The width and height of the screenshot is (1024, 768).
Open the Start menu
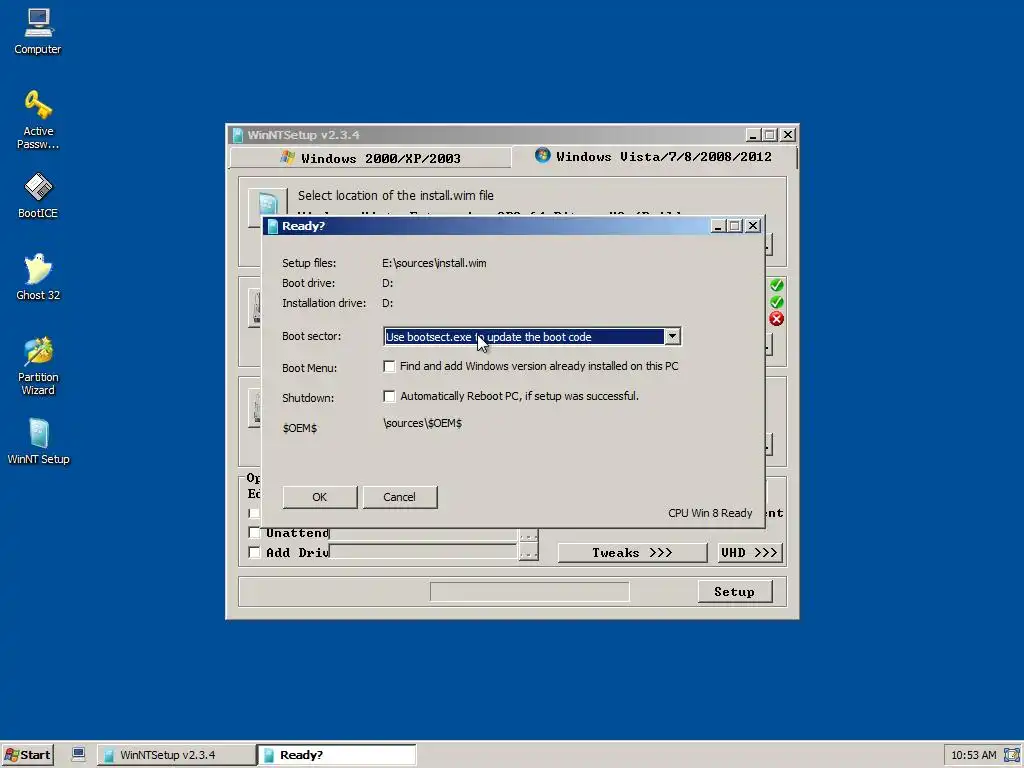[x=27, y=755]
